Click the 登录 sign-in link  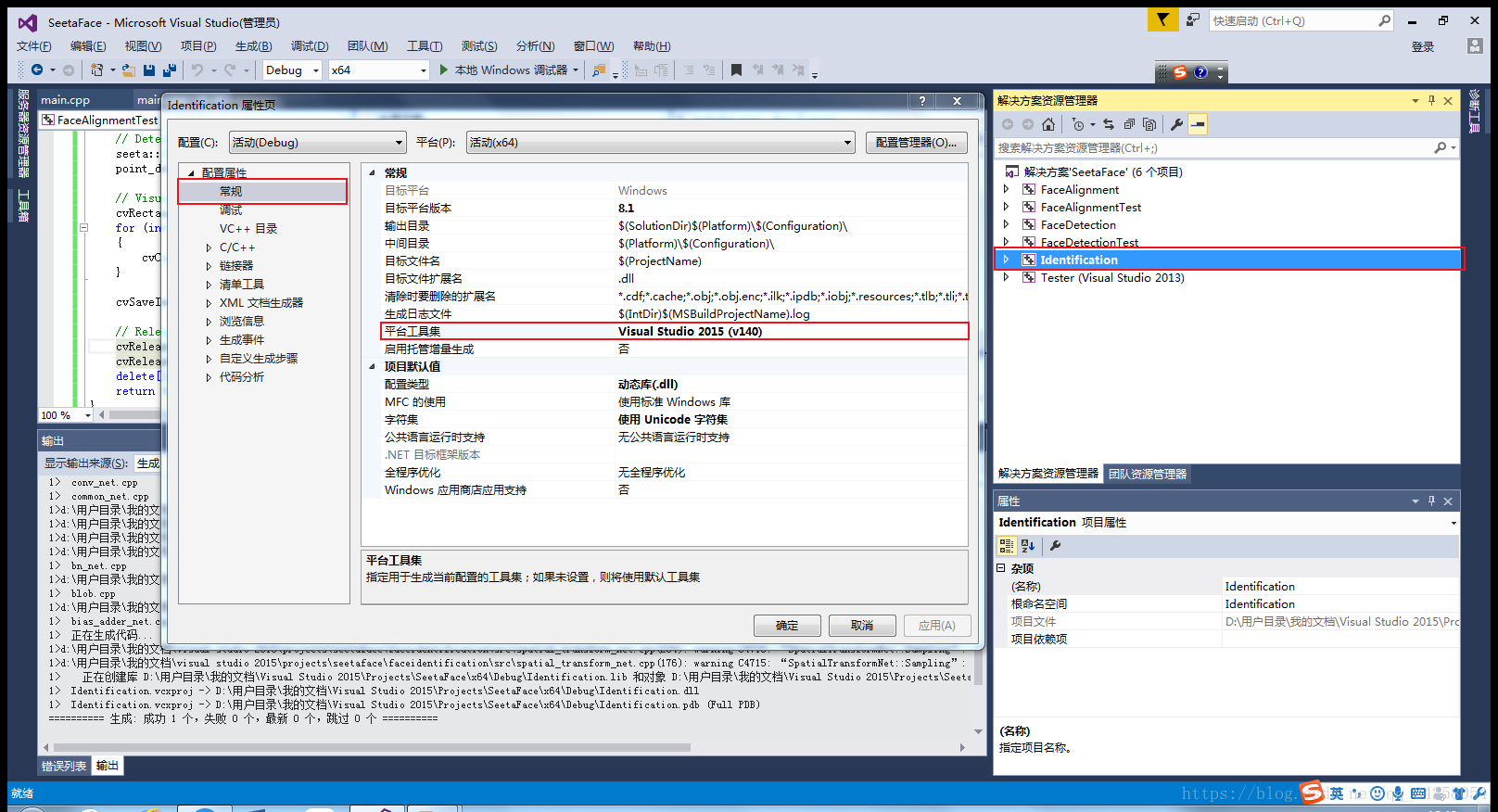[1423, 46]
